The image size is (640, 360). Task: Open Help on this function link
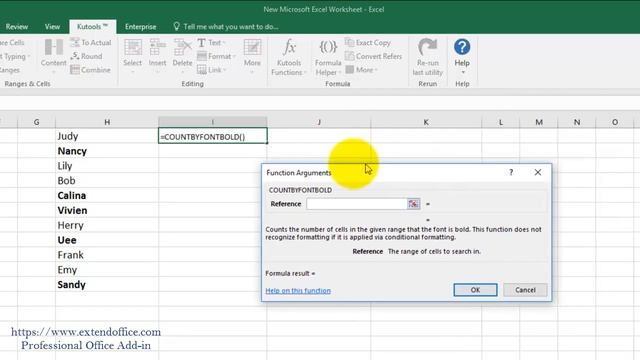click(x=298, y=291)
